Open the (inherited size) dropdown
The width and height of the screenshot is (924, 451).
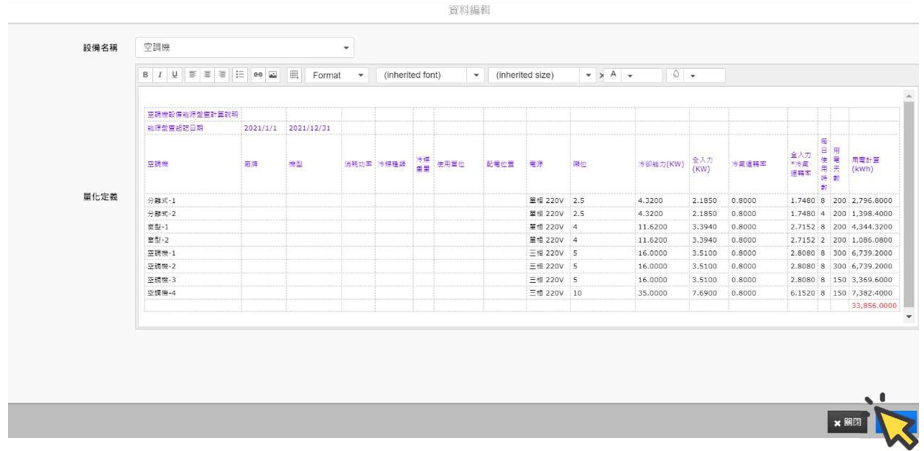542,75
